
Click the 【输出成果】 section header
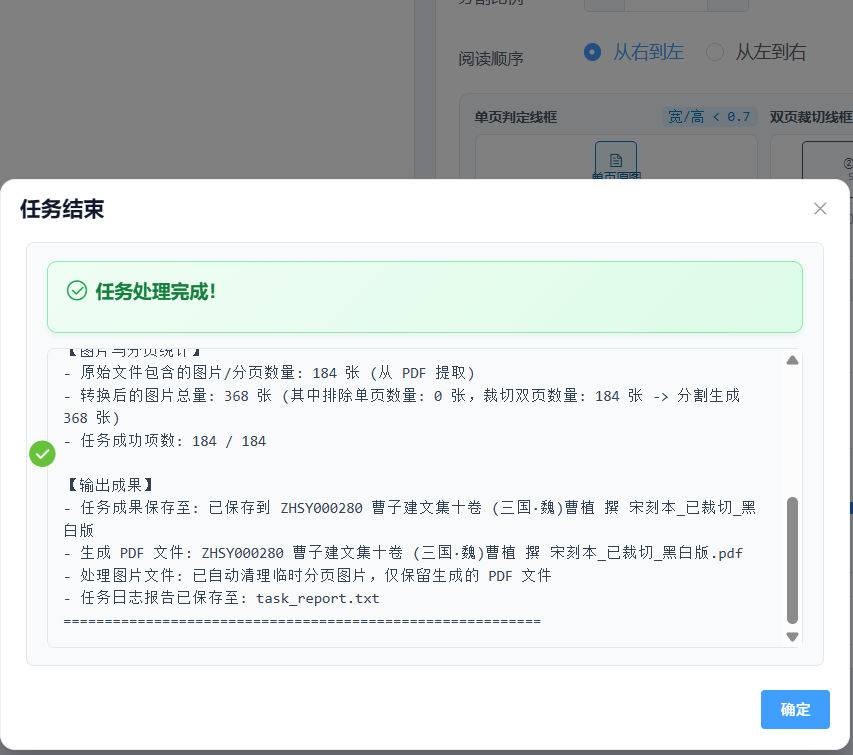110,485
